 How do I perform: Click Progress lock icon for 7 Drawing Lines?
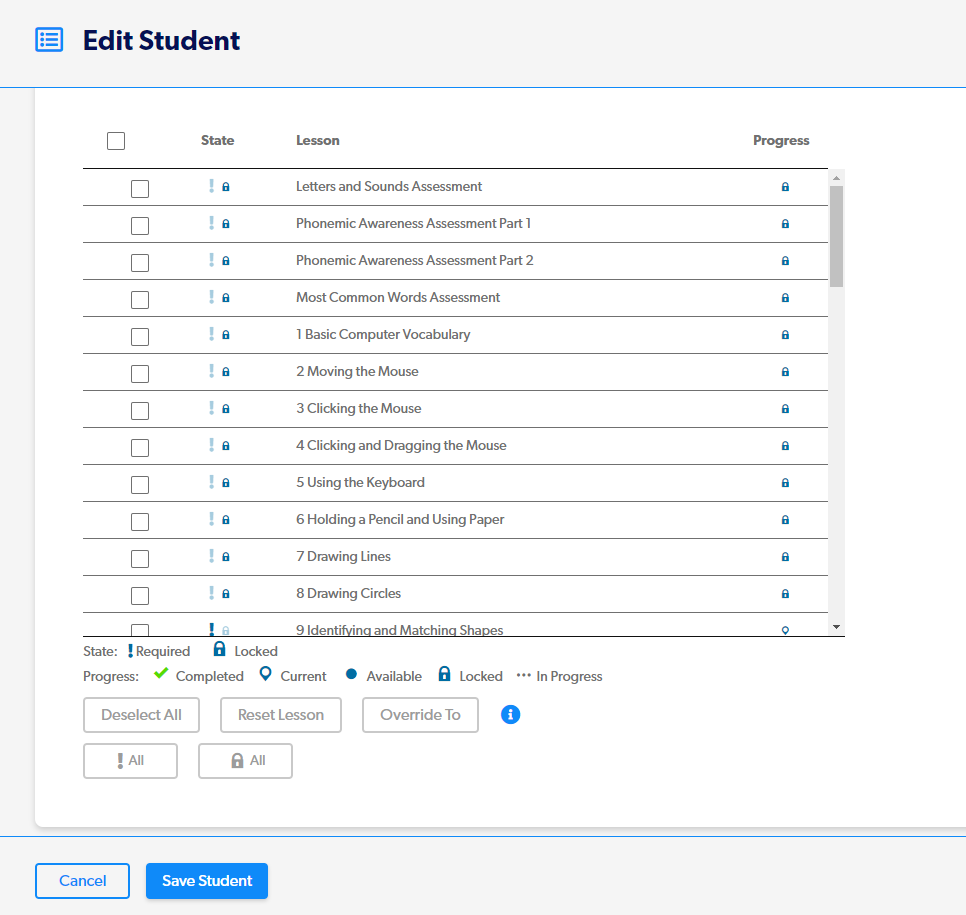785,556
